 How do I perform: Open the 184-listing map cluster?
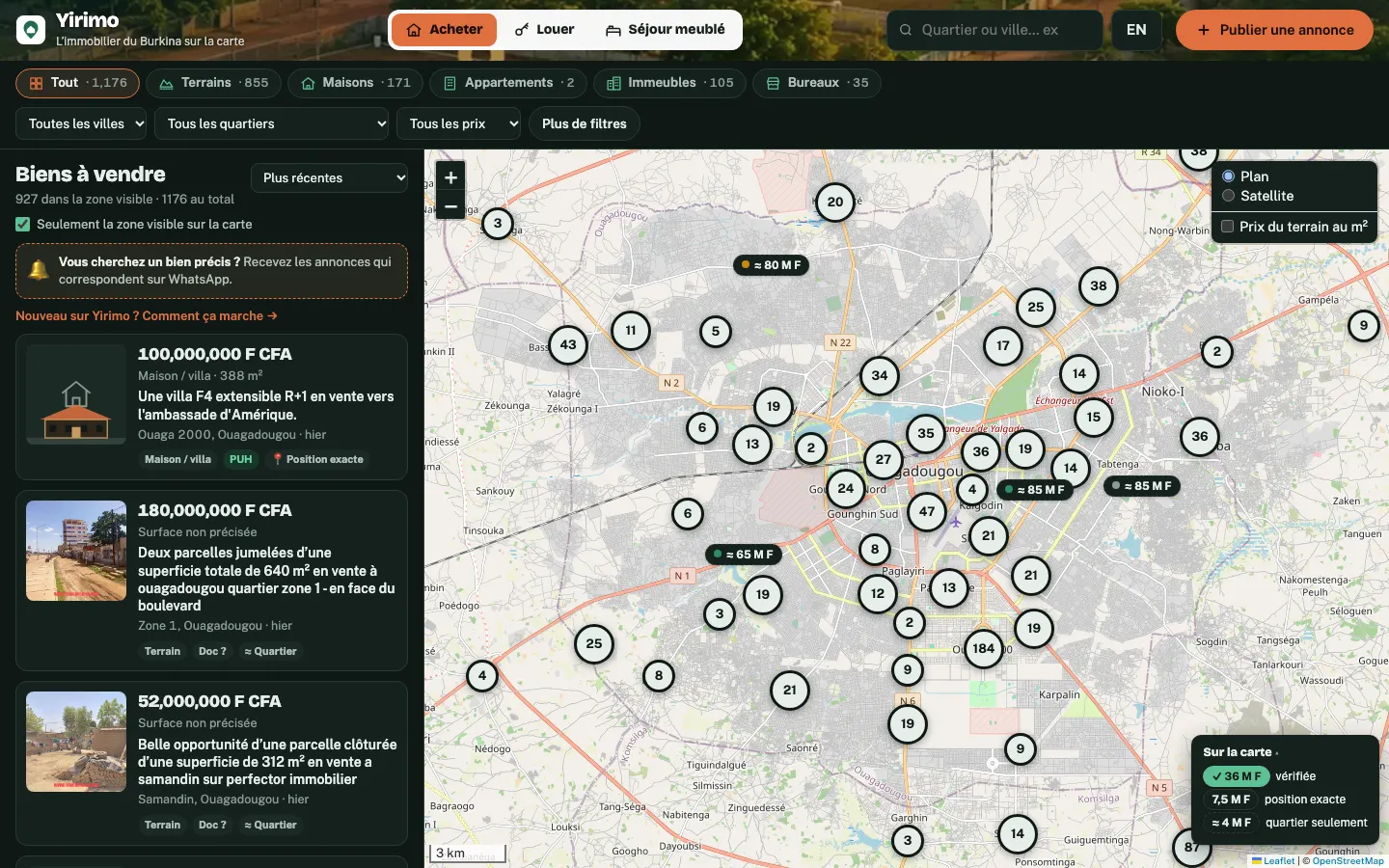[x=983, y=648]
